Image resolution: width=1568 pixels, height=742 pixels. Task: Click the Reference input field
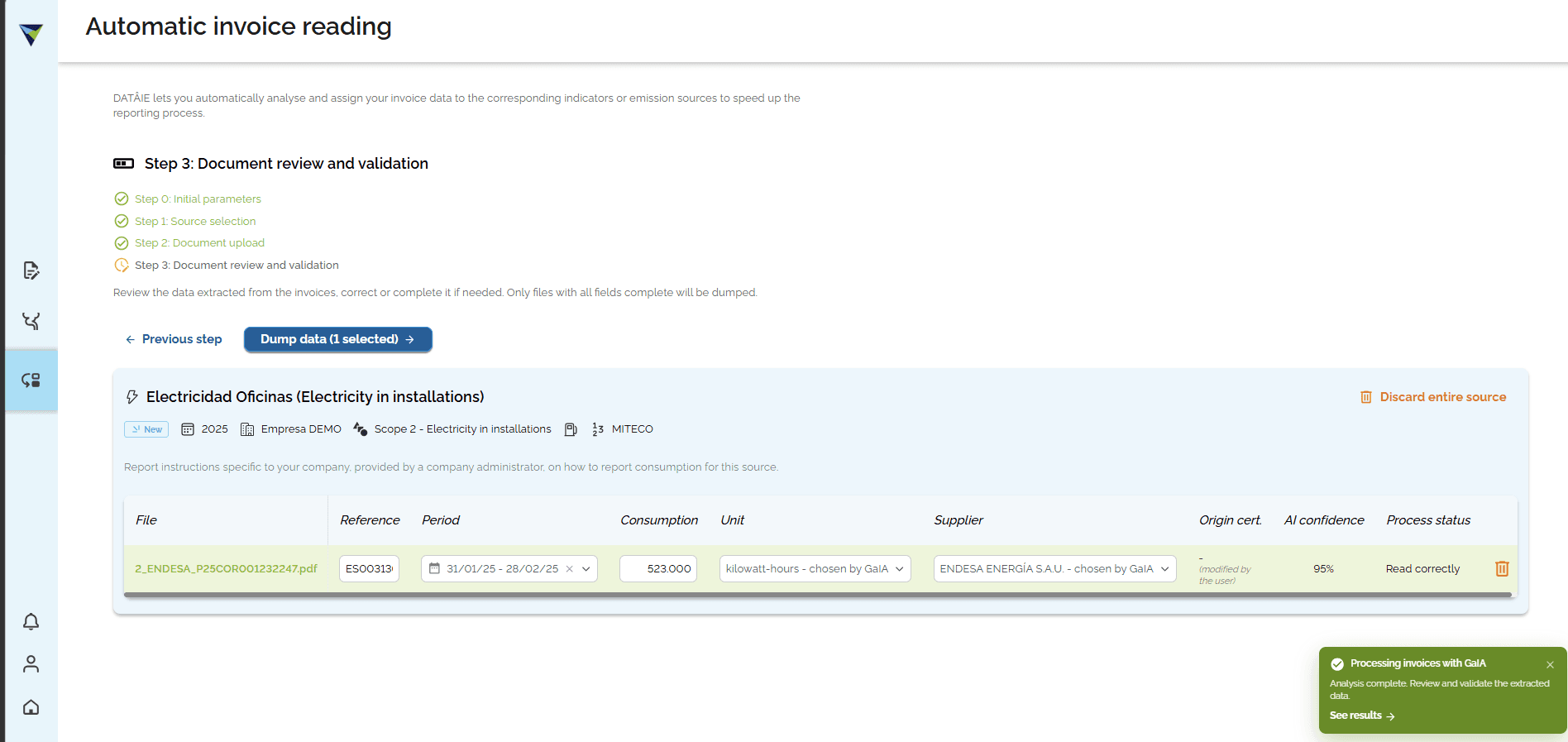[369, 569]
